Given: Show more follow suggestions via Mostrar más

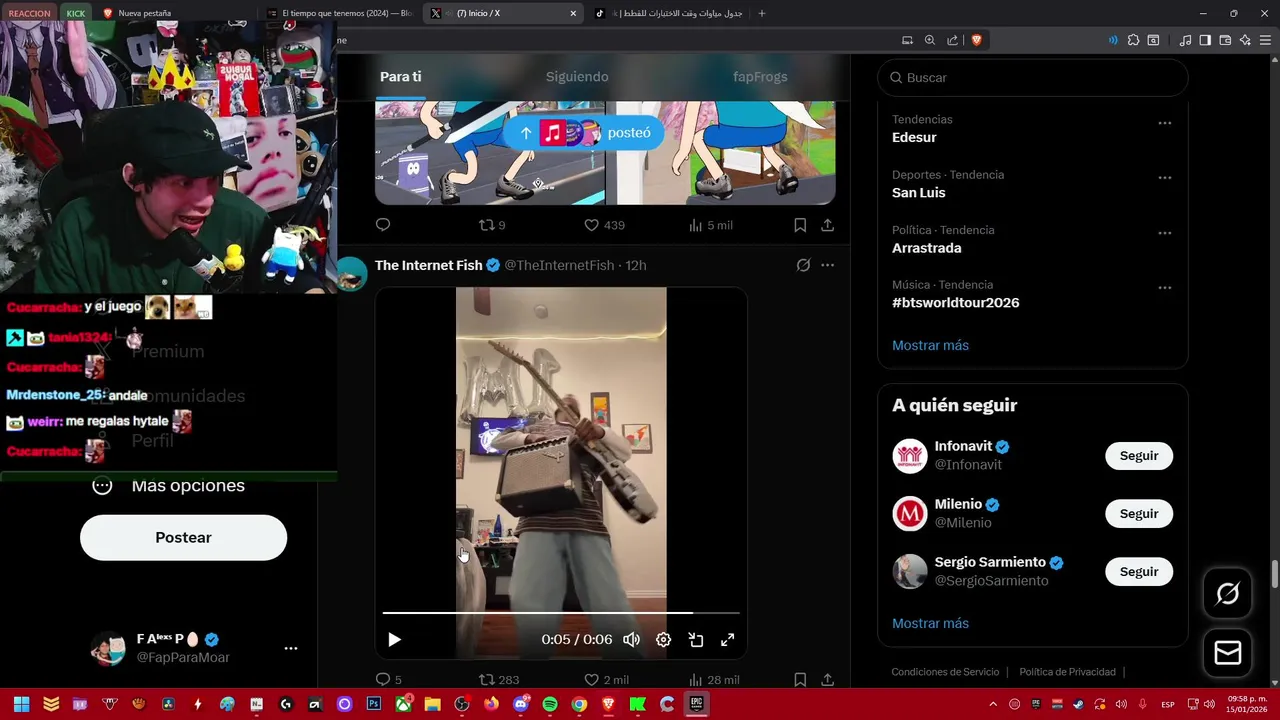Looking at the screenshot, I should [x=930, y=623].
